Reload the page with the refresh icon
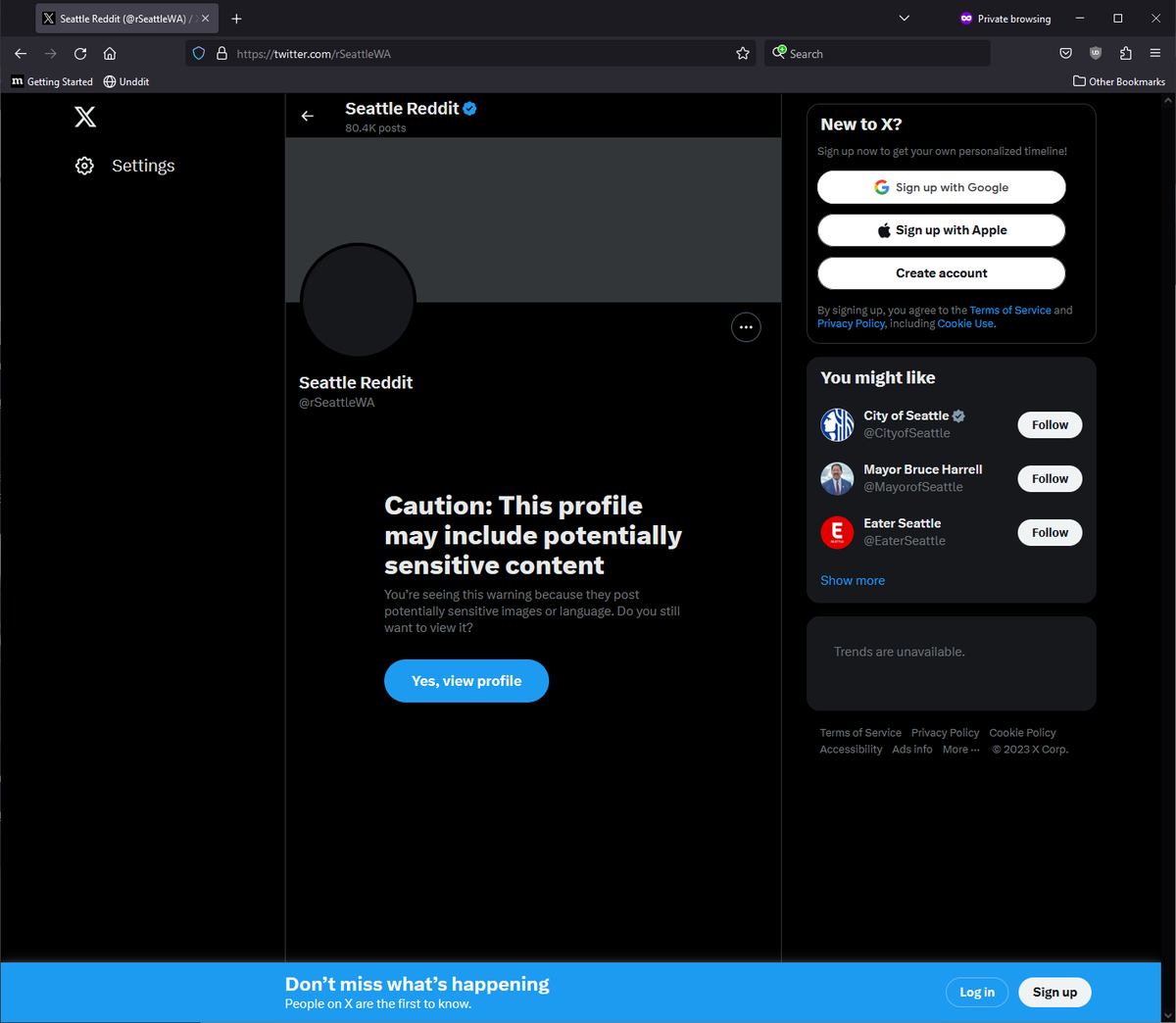 [x=80, y=54]
